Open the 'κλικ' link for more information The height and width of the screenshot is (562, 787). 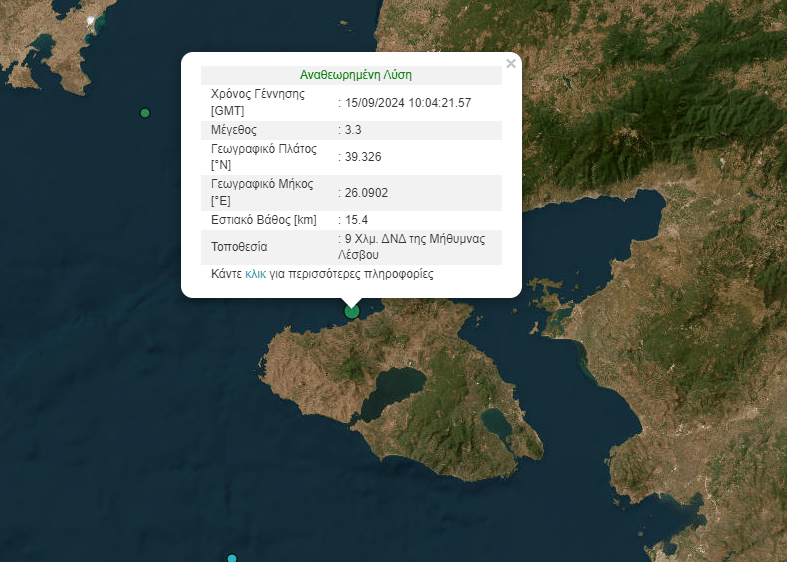[x=255, y=274]
